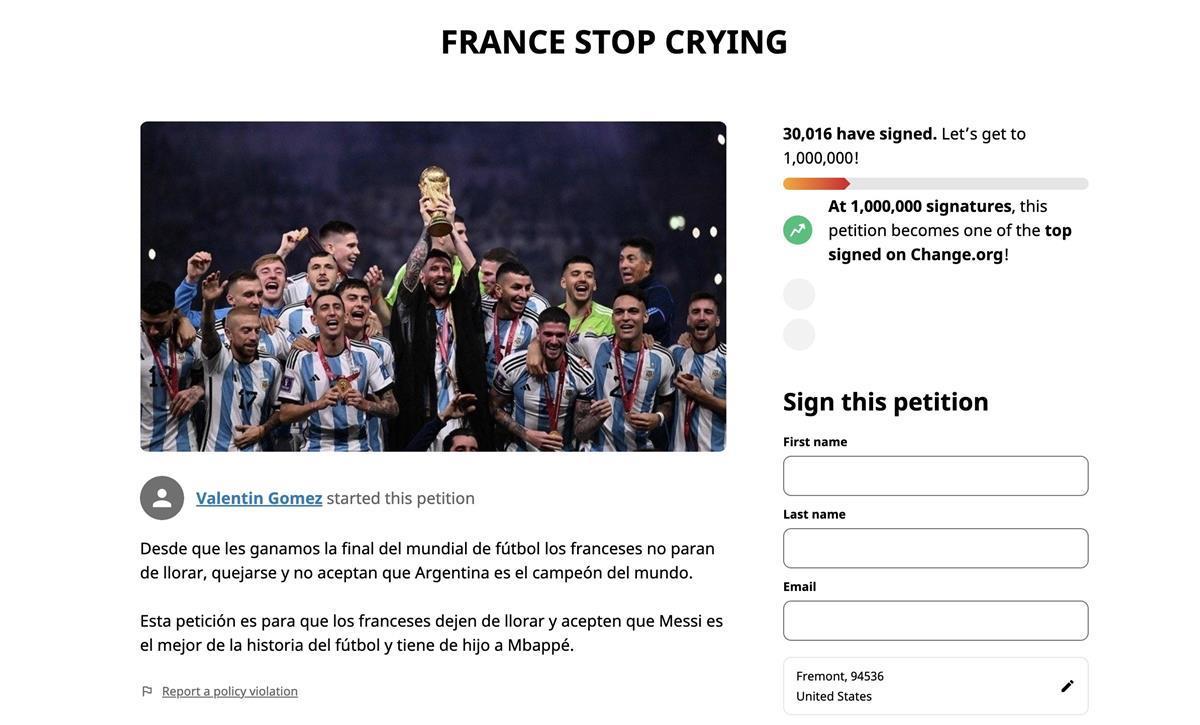
Task: Click the upper gray placeholder circle
Action: coord(799,294)
